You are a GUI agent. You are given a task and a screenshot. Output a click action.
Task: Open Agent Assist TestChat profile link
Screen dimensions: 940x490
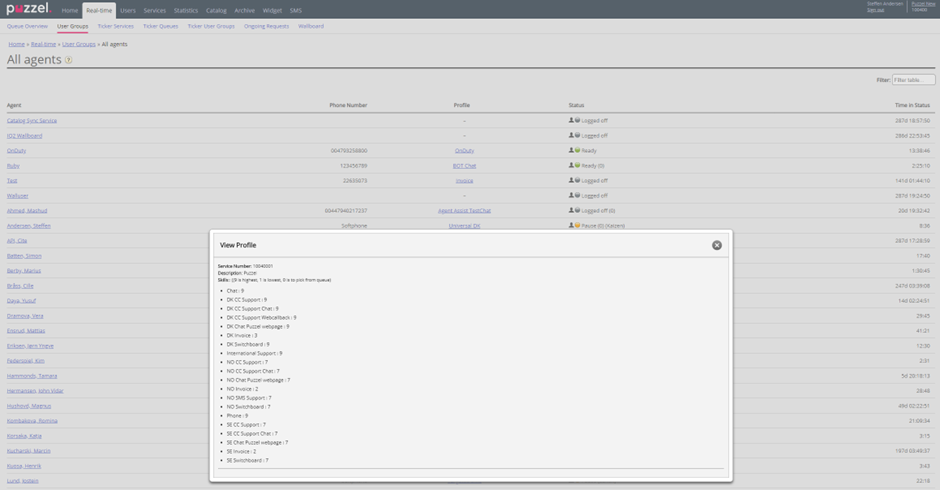tap(464, 210)
